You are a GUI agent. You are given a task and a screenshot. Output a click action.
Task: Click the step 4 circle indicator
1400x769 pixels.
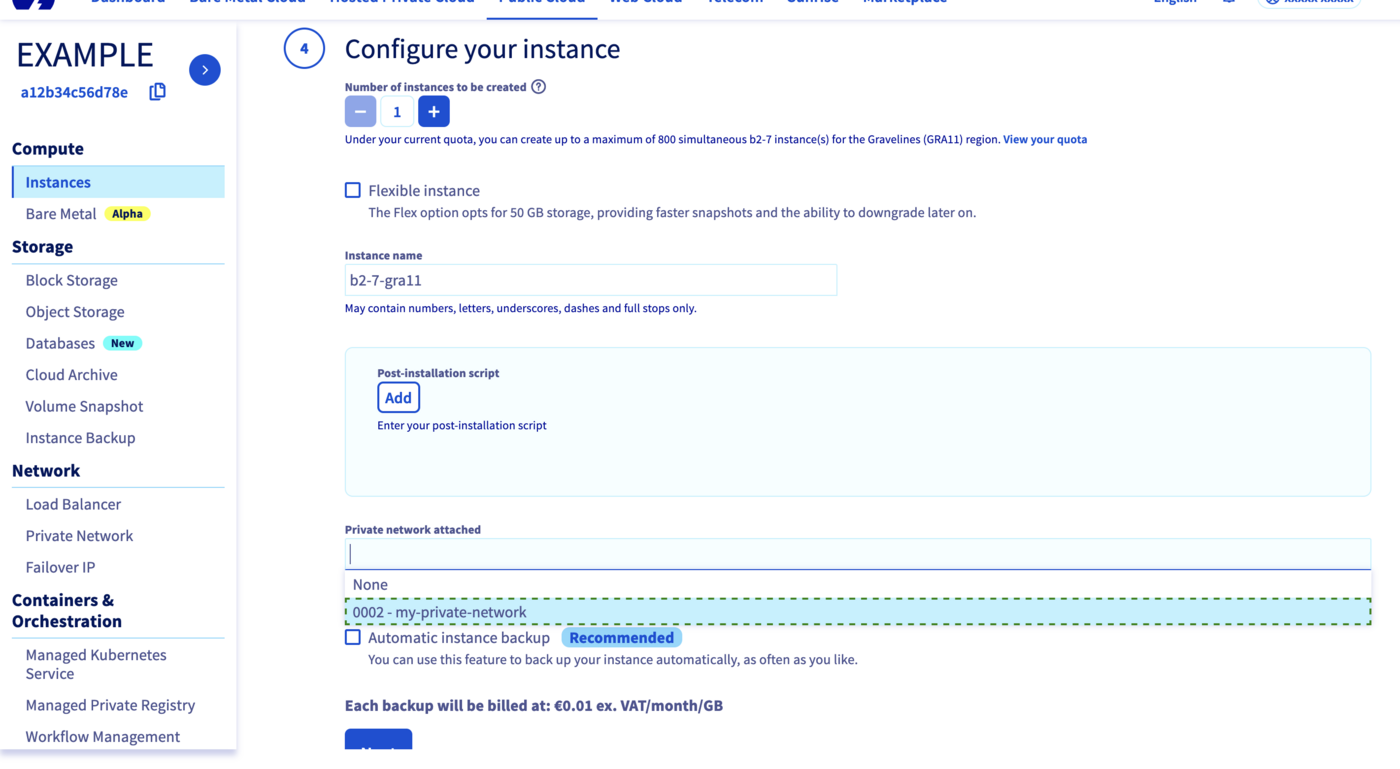[x=304, y=49]
